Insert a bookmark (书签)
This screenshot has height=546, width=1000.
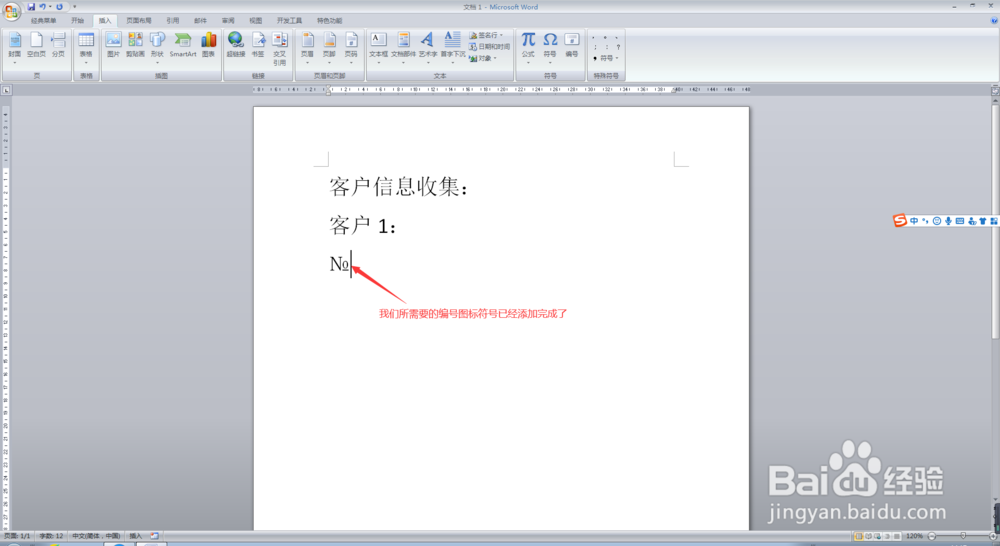[258, 45]
